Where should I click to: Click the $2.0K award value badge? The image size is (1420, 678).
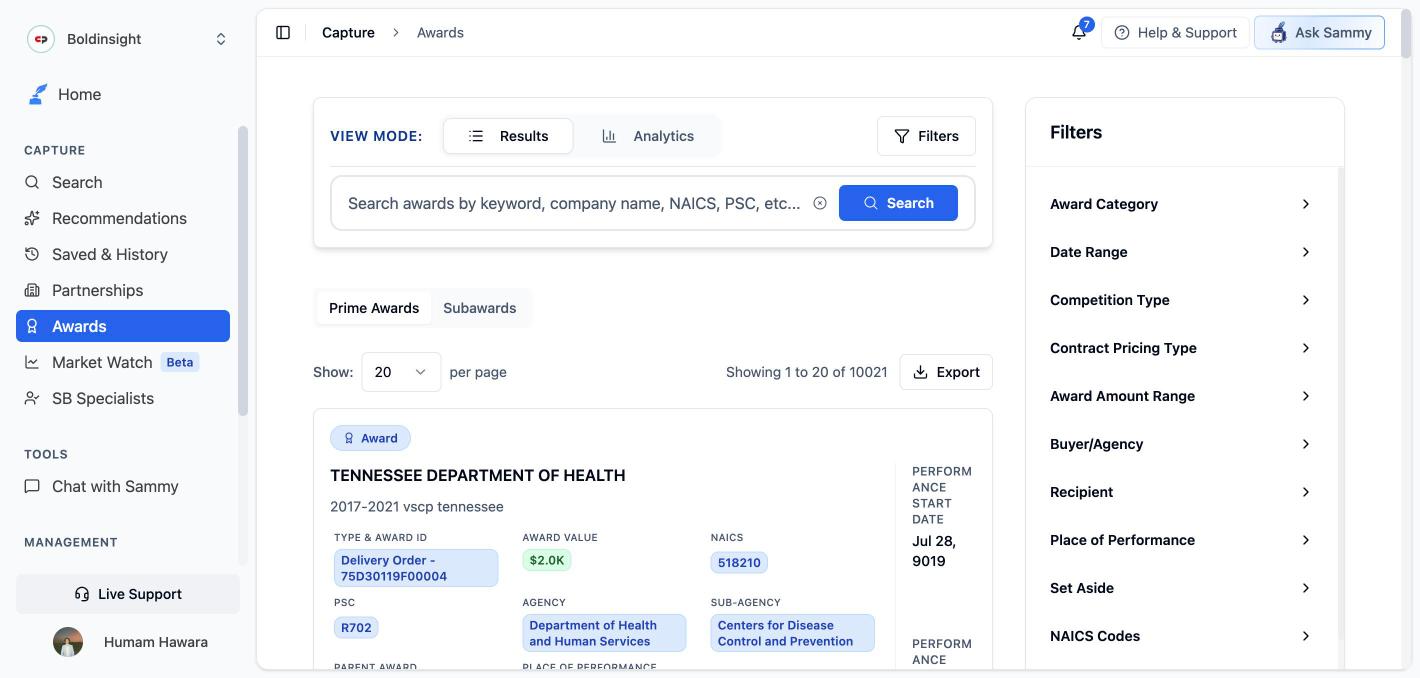(x=547, y=560)
